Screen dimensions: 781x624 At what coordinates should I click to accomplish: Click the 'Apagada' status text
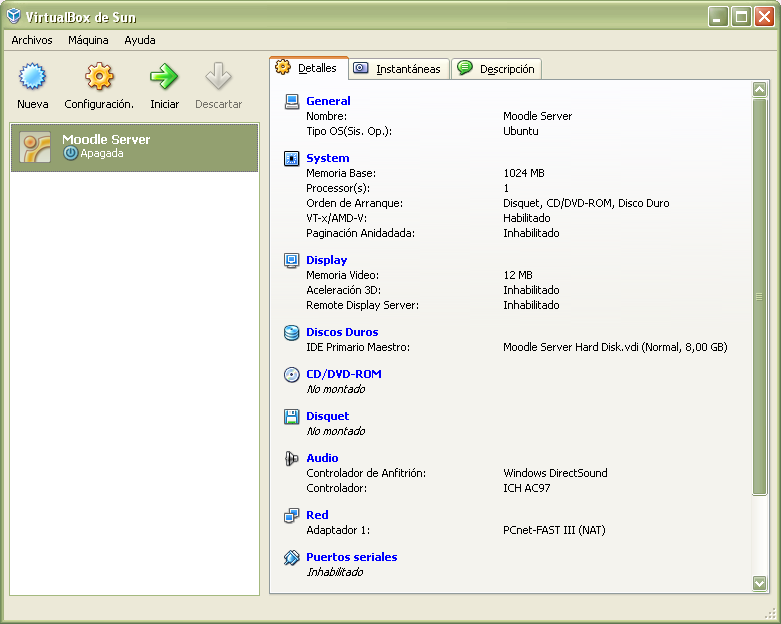coord(102,153)
